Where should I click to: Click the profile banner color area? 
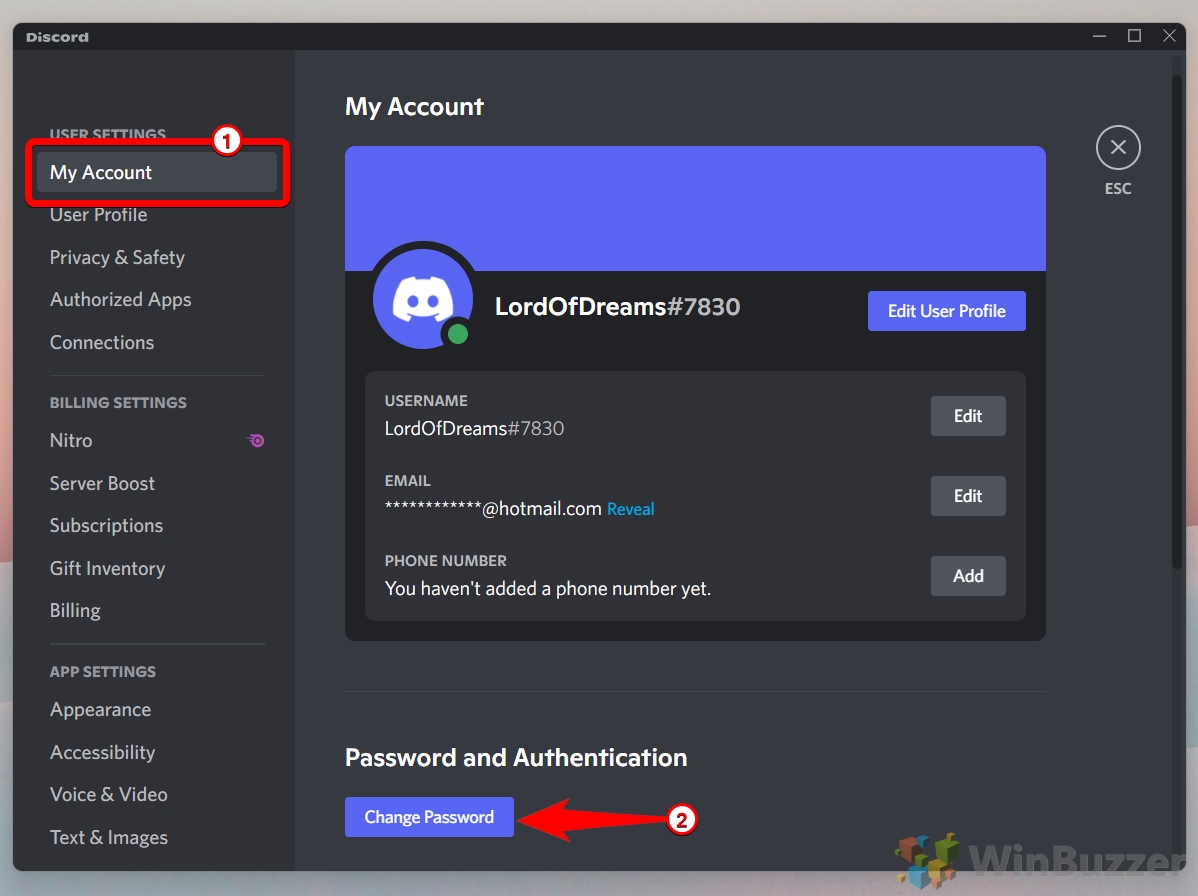pos(695,208)
